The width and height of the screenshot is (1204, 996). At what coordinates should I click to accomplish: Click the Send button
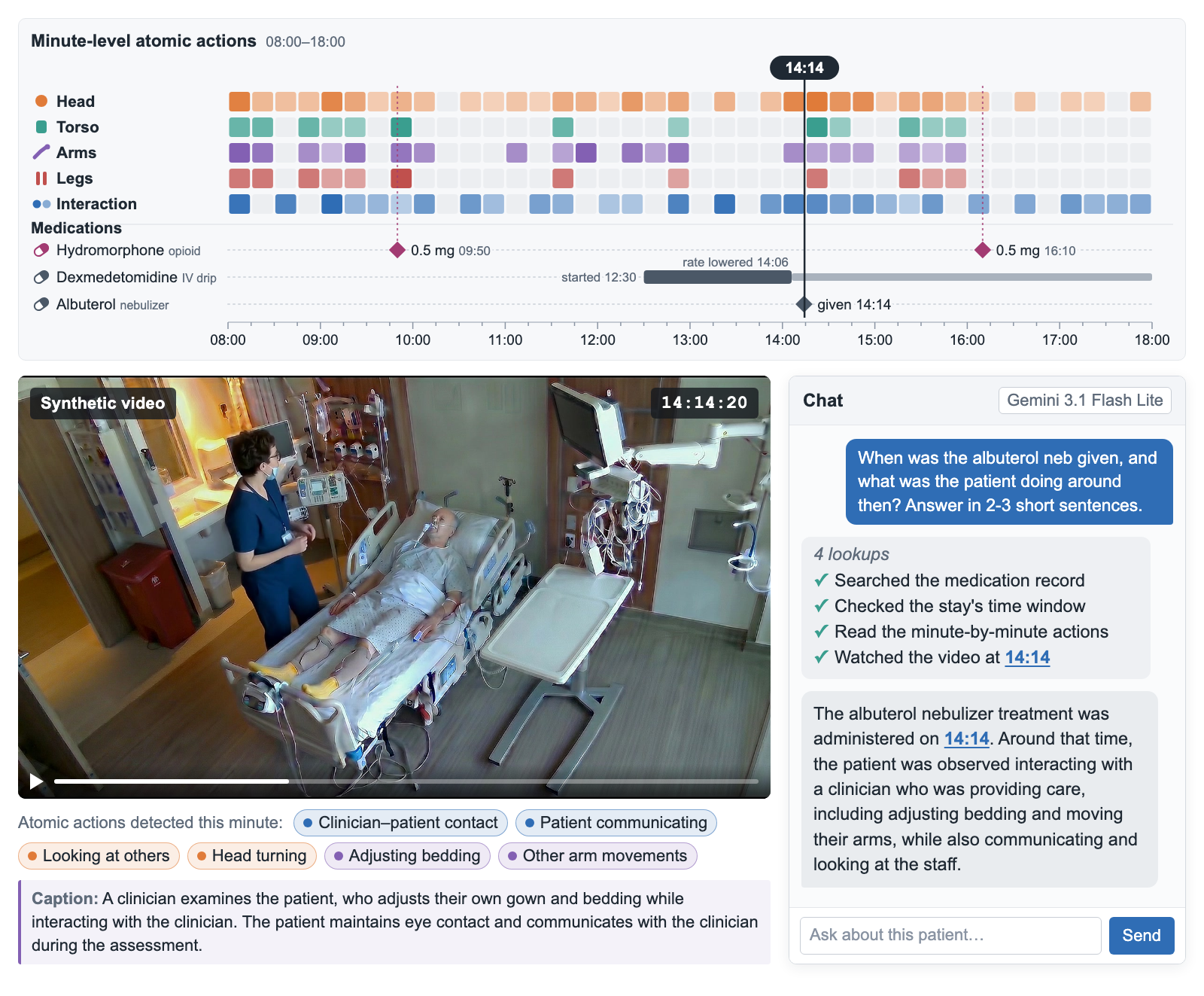coord(1142,935)
